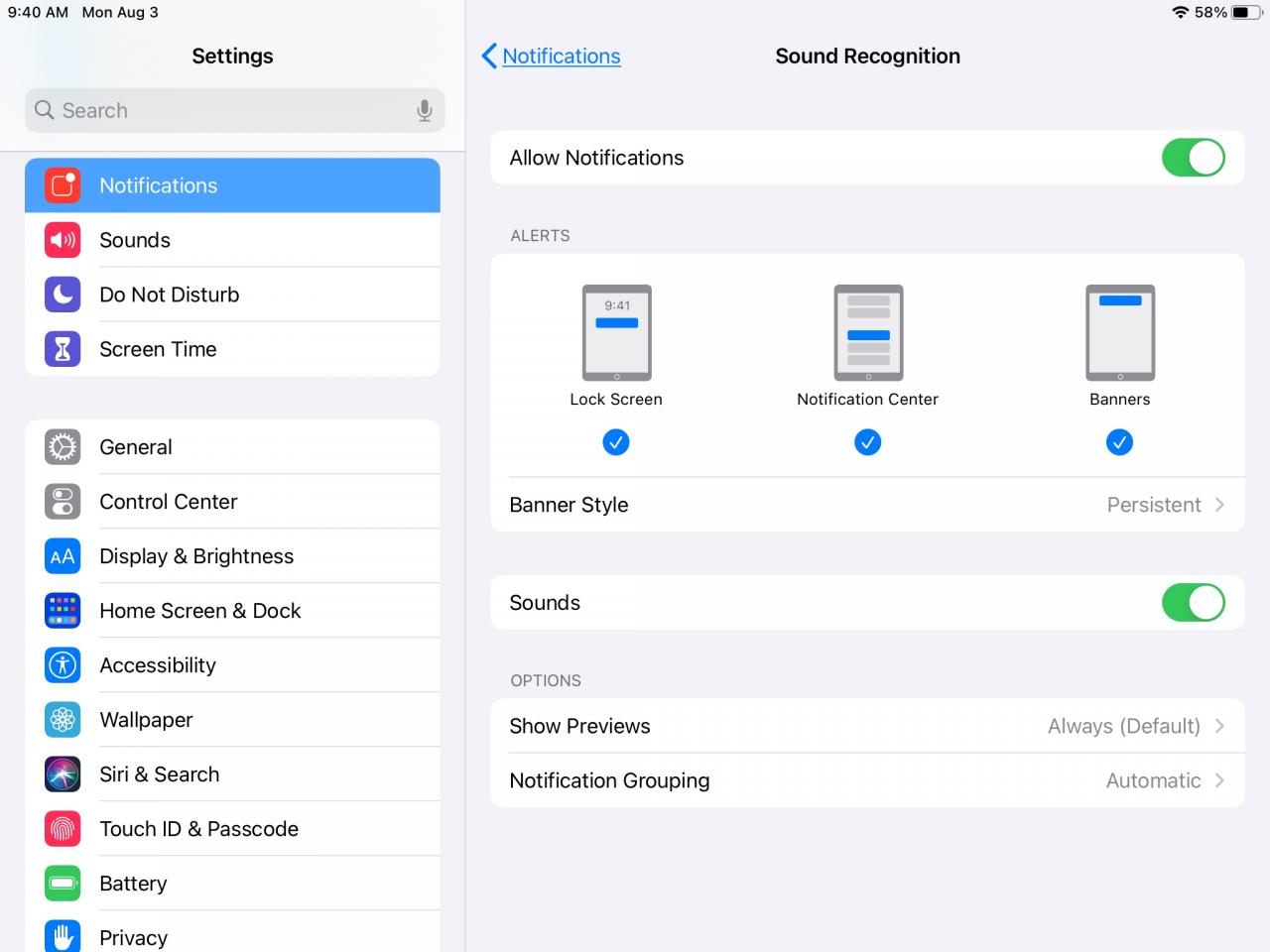Go back via the Notifications link
The height and width of the screenshot is (952, 1270).
click(x=562, y=56)
